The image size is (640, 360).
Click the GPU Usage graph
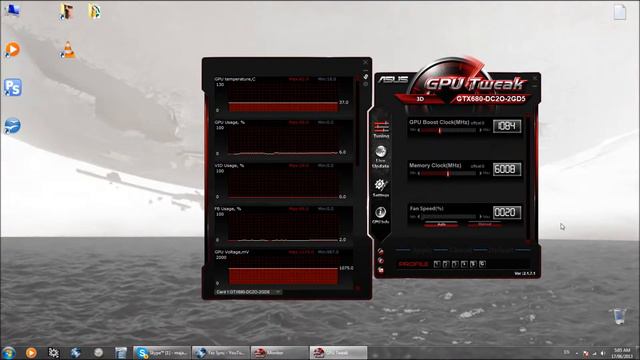[x=283, y=140]
